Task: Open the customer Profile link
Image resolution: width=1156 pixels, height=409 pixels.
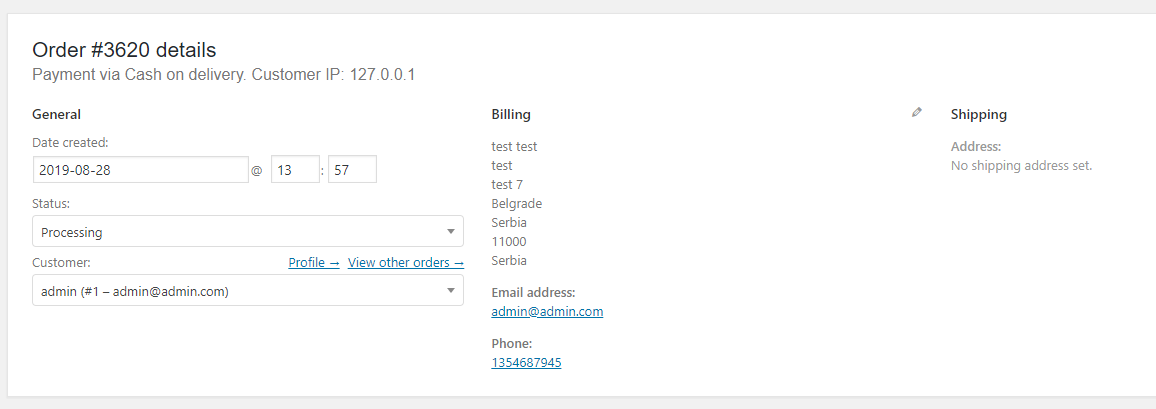Action: (314, 263)
